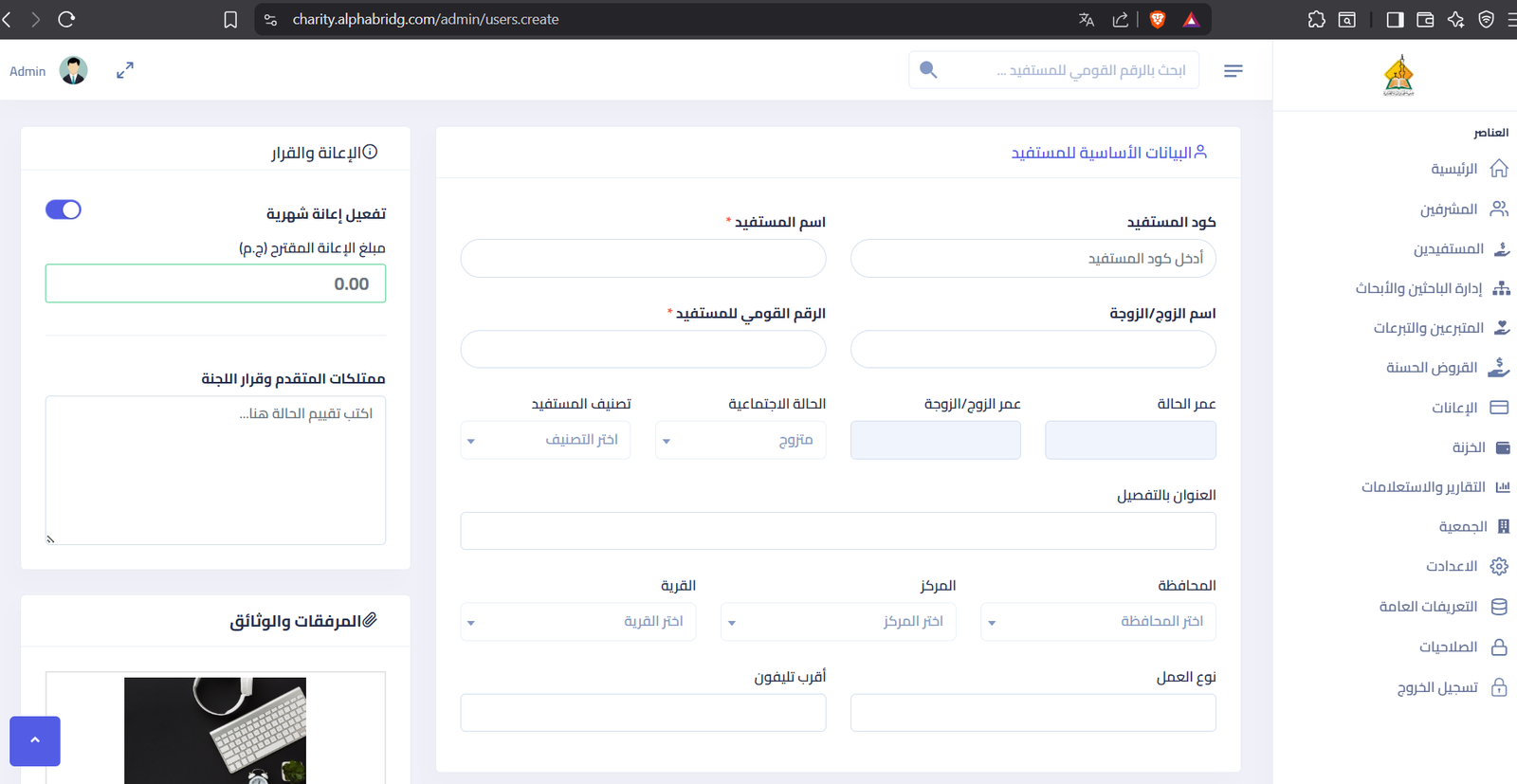This screenshot has width=1517, height=784.
Task: Click the تقييم الحالة text area
Action: click(215, 470)
